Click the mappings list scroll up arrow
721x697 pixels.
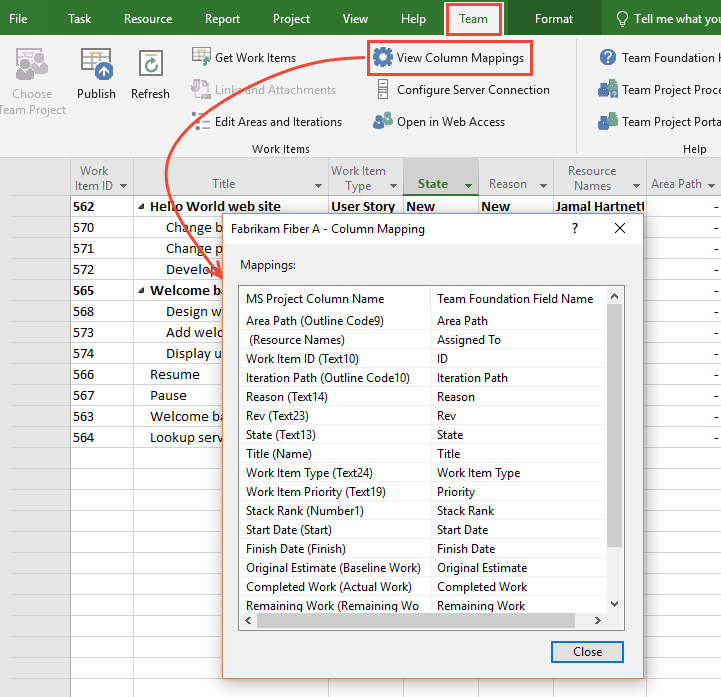coord(614,297)
